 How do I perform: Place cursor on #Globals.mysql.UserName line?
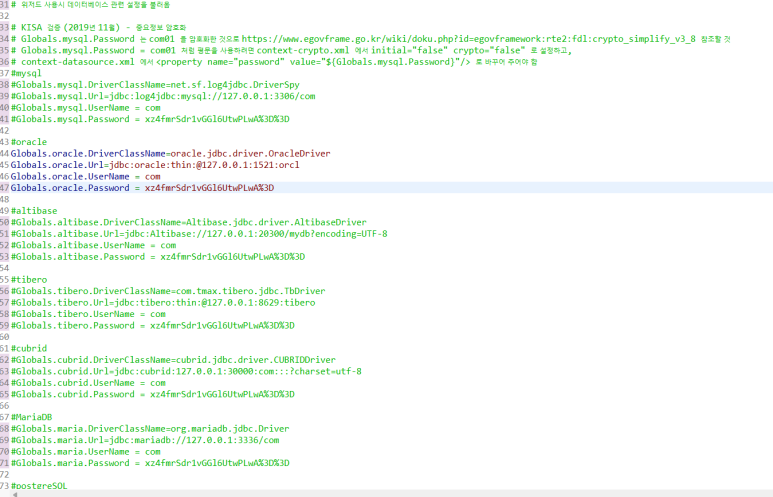click(x=86, y=107)
